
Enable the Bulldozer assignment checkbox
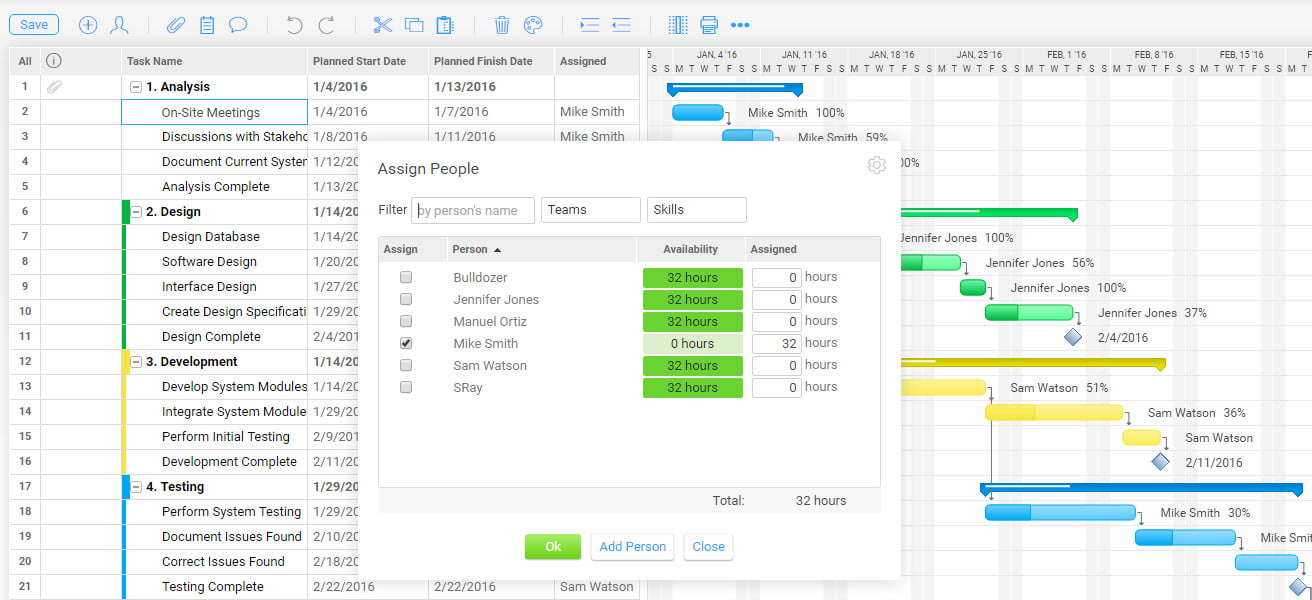coord(405,277)
